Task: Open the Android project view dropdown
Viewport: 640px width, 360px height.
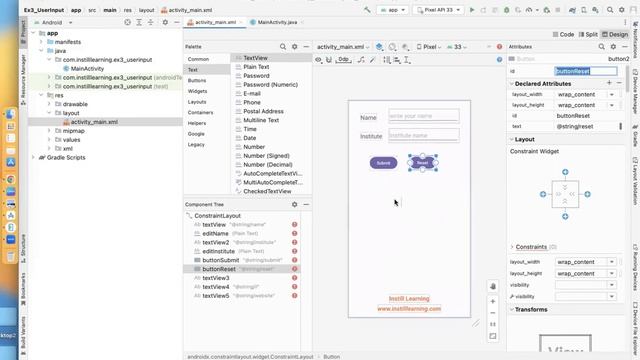Action: (x=53, y=22)
